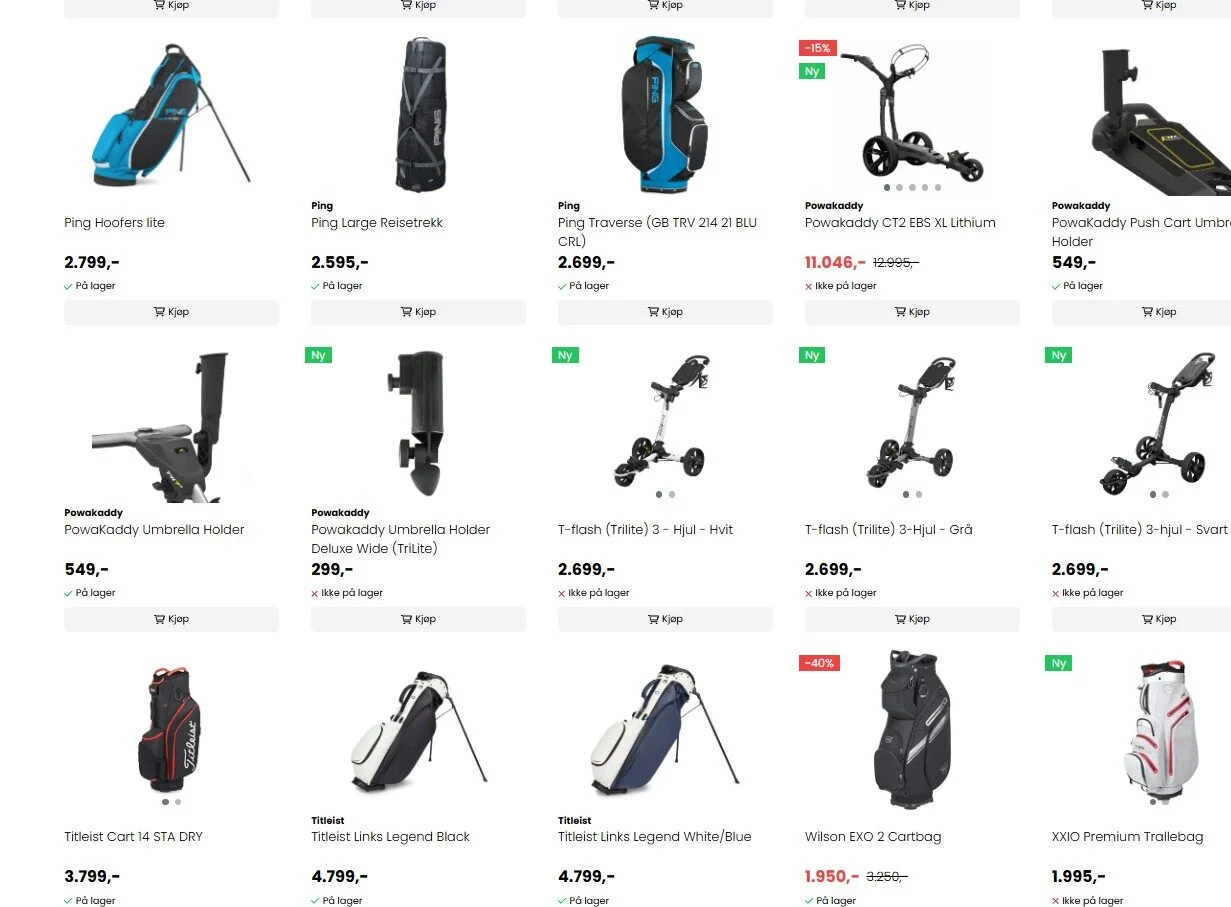1231x907 pixels.
Task: View Titleist Links Legend White/Blue bag image
Action: point(665,728)
